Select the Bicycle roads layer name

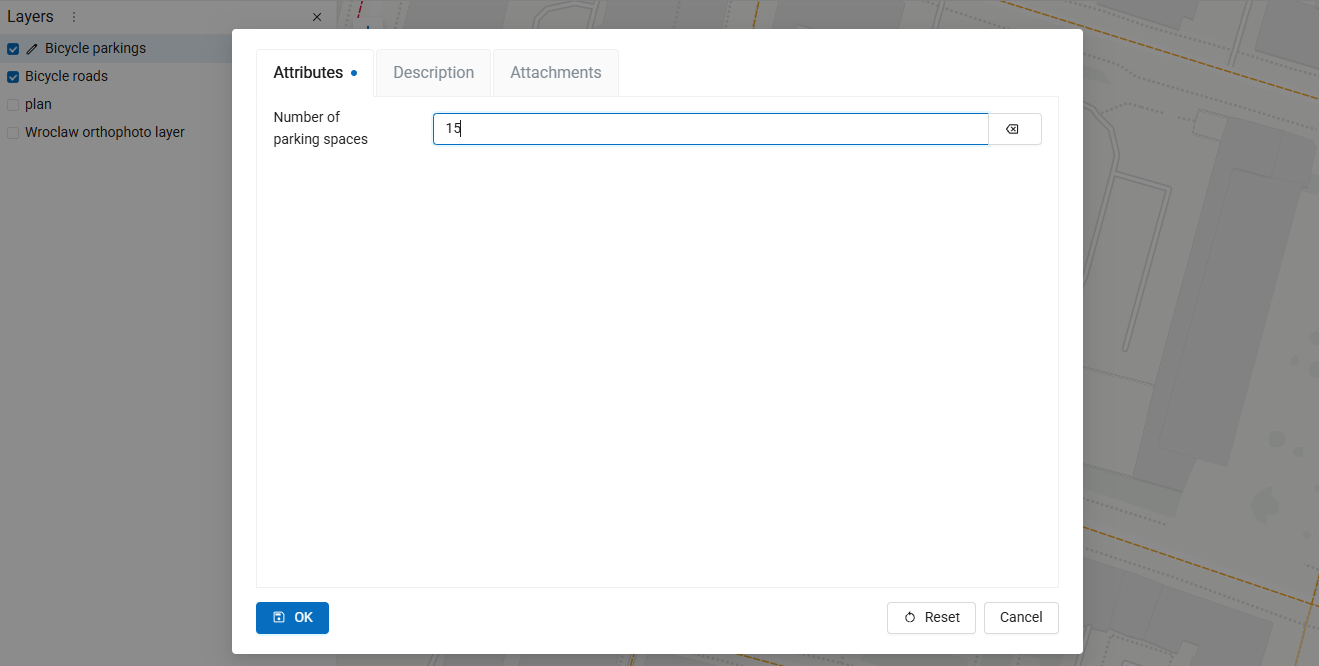click(x=66, y=77)
